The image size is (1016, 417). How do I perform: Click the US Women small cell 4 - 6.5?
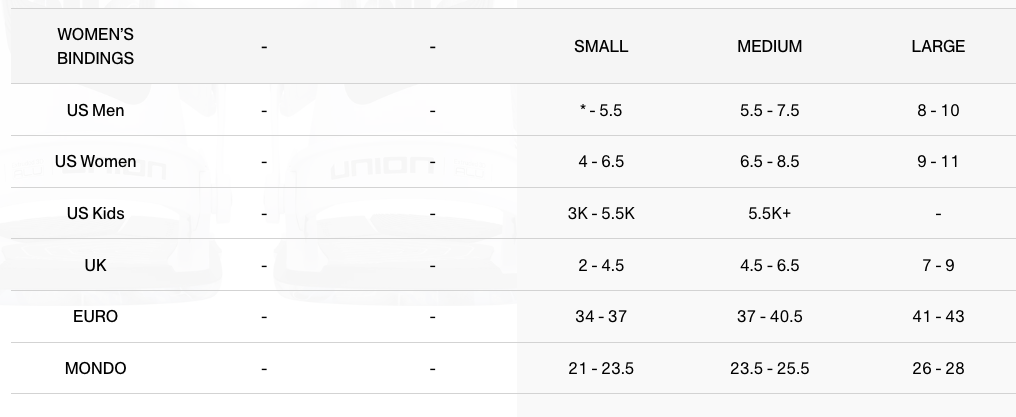(x=601, y=161)
